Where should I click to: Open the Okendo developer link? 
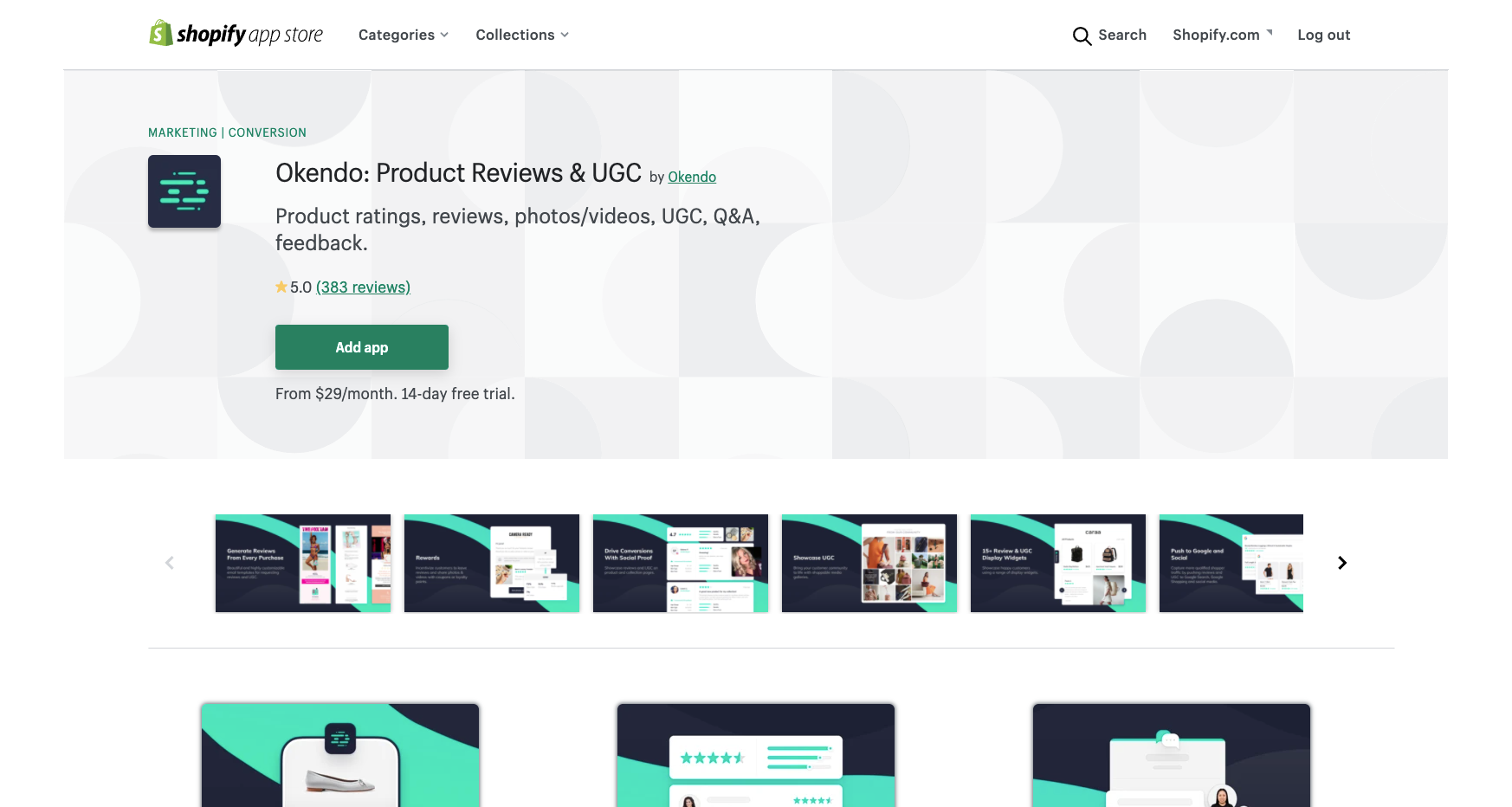tap(692, 177)
